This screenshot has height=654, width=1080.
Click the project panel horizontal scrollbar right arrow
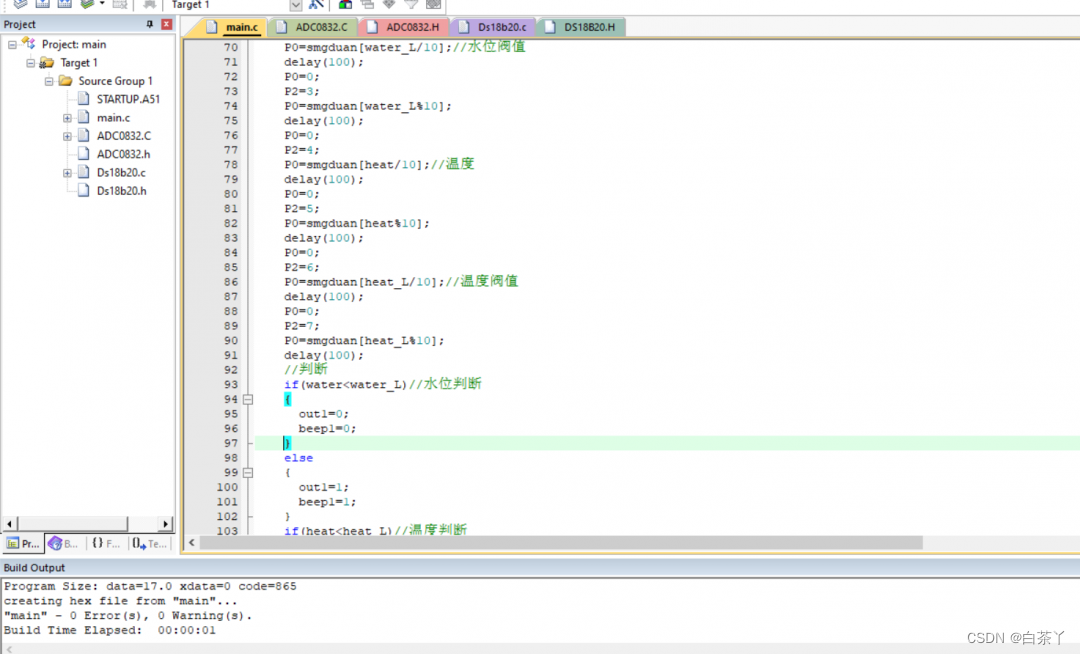pyautogui.click(x=167, y=524)
